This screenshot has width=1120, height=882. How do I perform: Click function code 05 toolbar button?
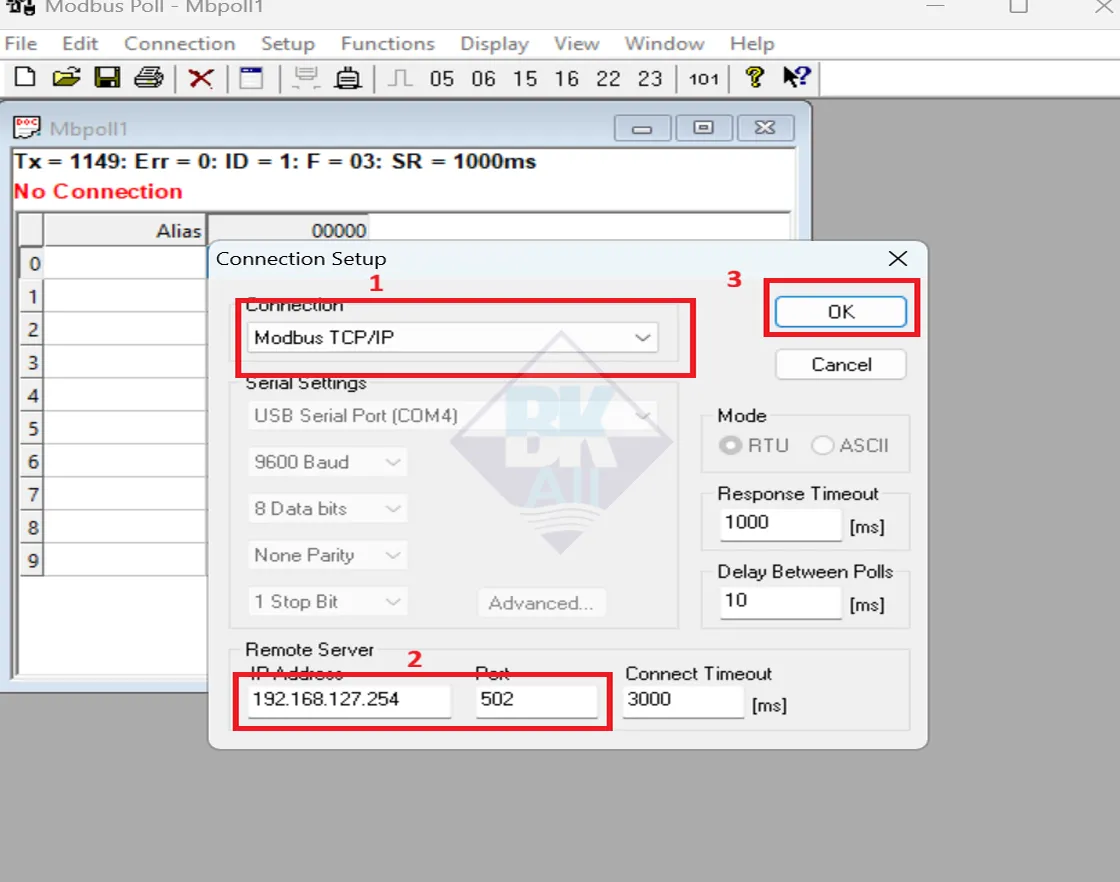coord(441,78)
